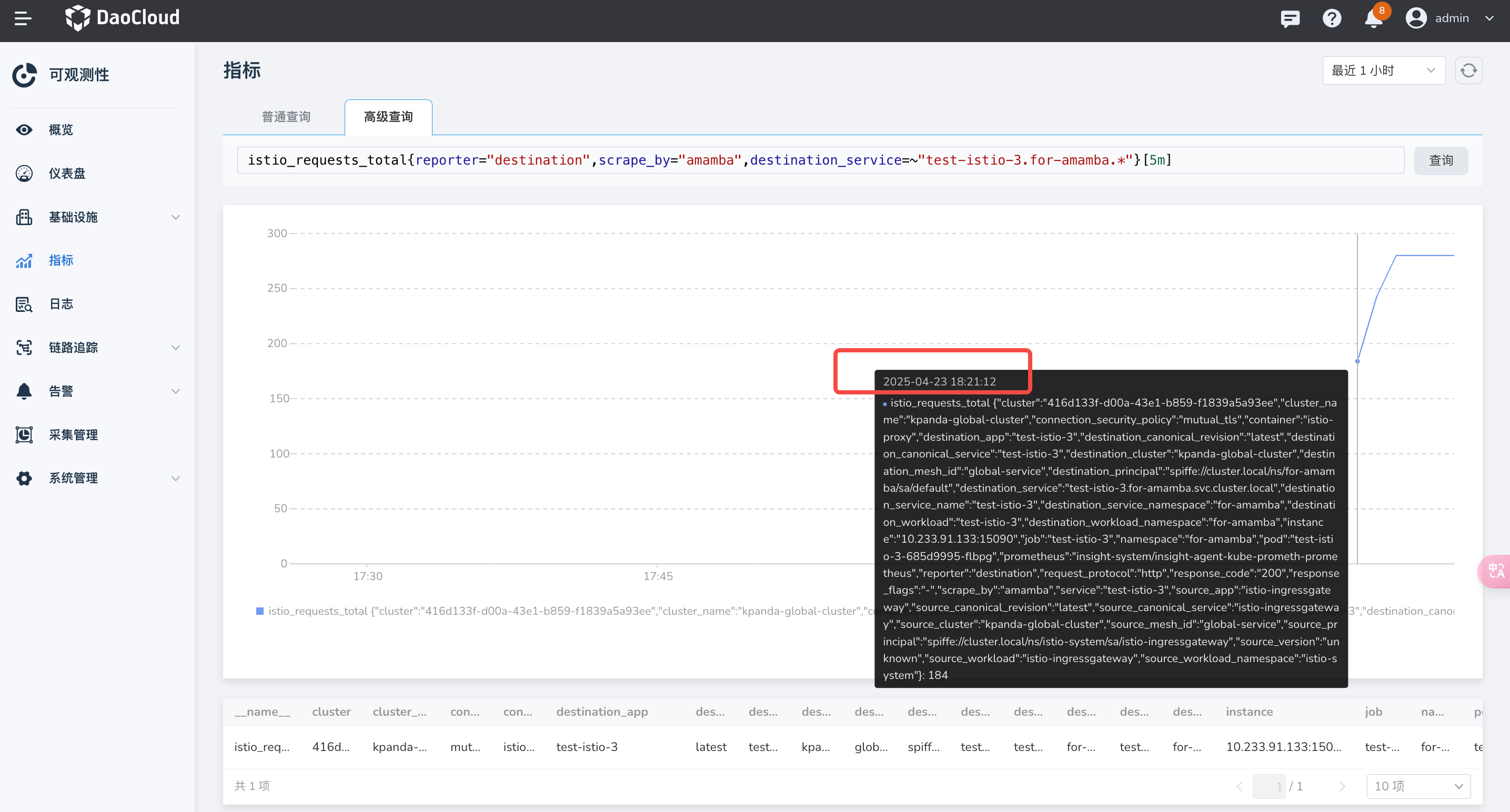Click the translate floating icon

[1495, 571]
